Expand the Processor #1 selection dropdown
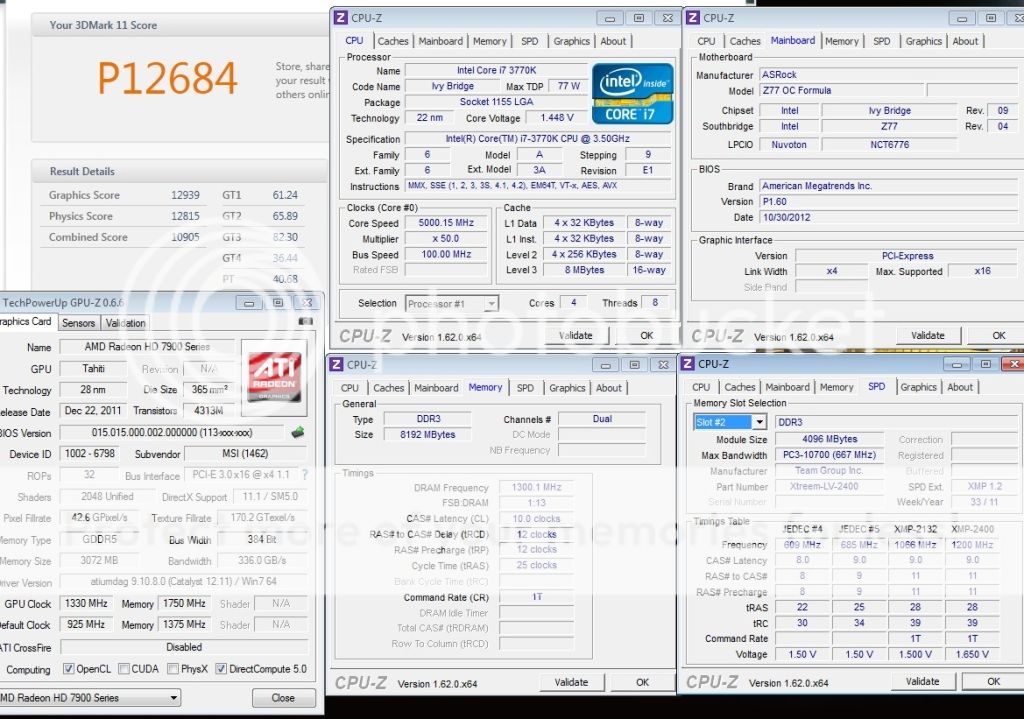This screenshot has width=1024, height=719. pyautogui.click(x=490, y=303)
